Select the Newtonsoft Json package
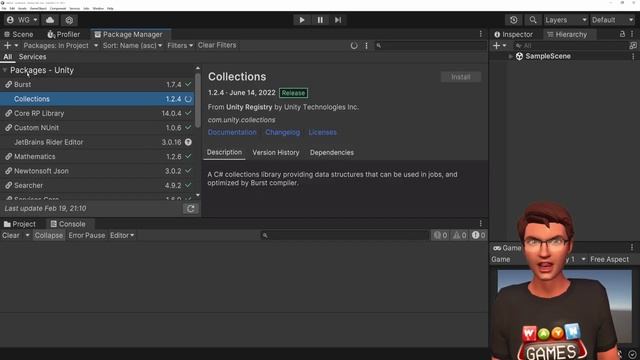 (x=97, y=171)
